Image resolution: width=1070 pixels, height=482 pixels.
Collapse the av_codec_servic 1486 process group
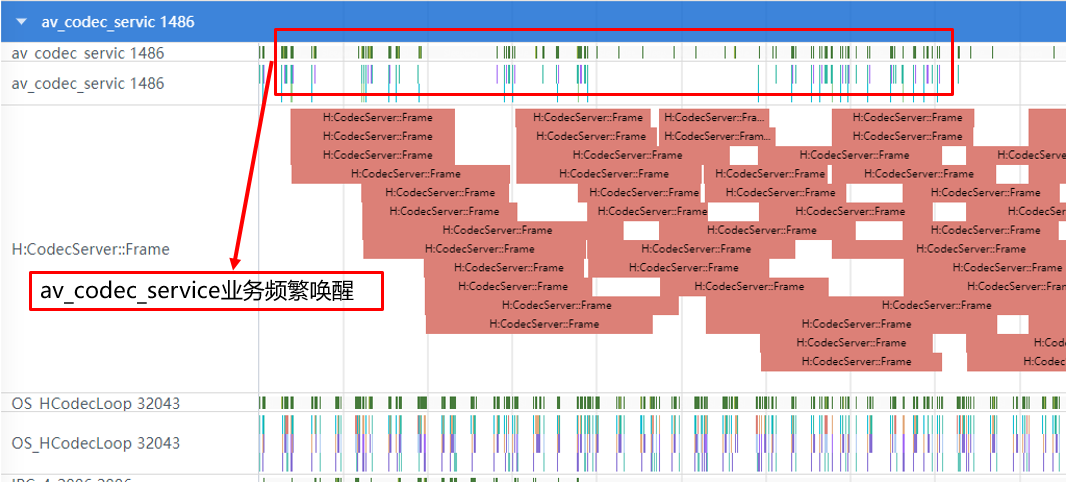[x=22, y=22]
